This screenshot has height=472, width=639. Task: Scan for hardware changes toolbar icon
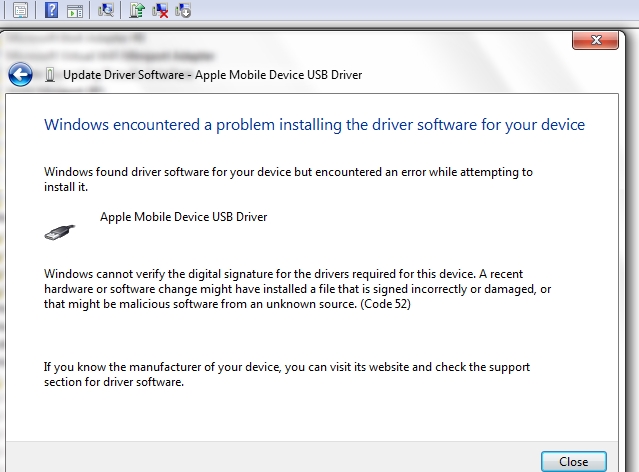[106, 10]
